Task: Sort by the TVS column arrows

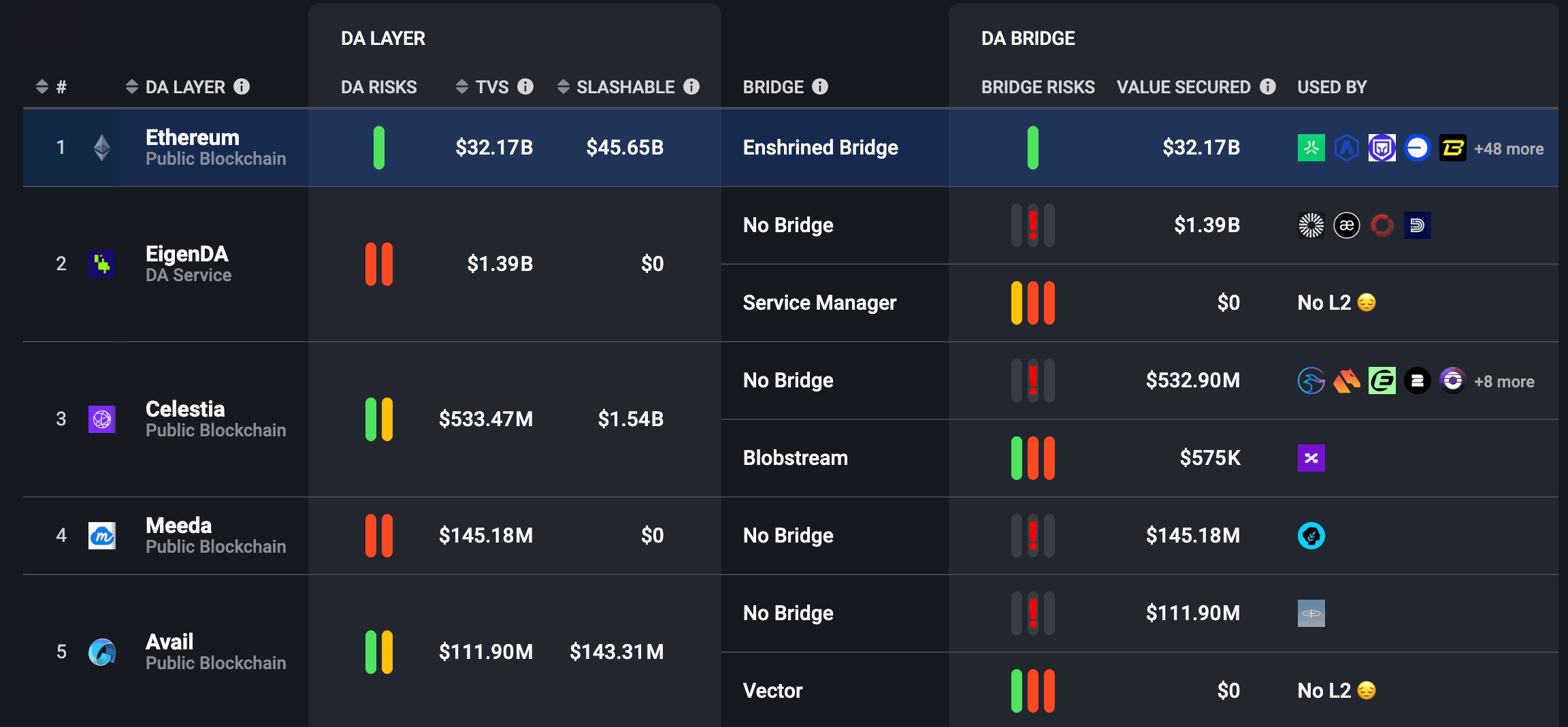Action: pos(462,86)
